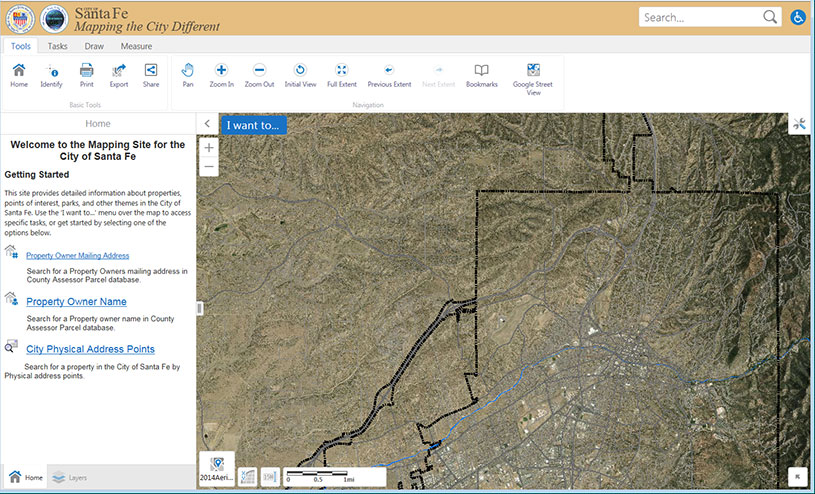Open the City Physical Address Points link
This screenshot has width=815, height=494.
[x=90, y=349]
